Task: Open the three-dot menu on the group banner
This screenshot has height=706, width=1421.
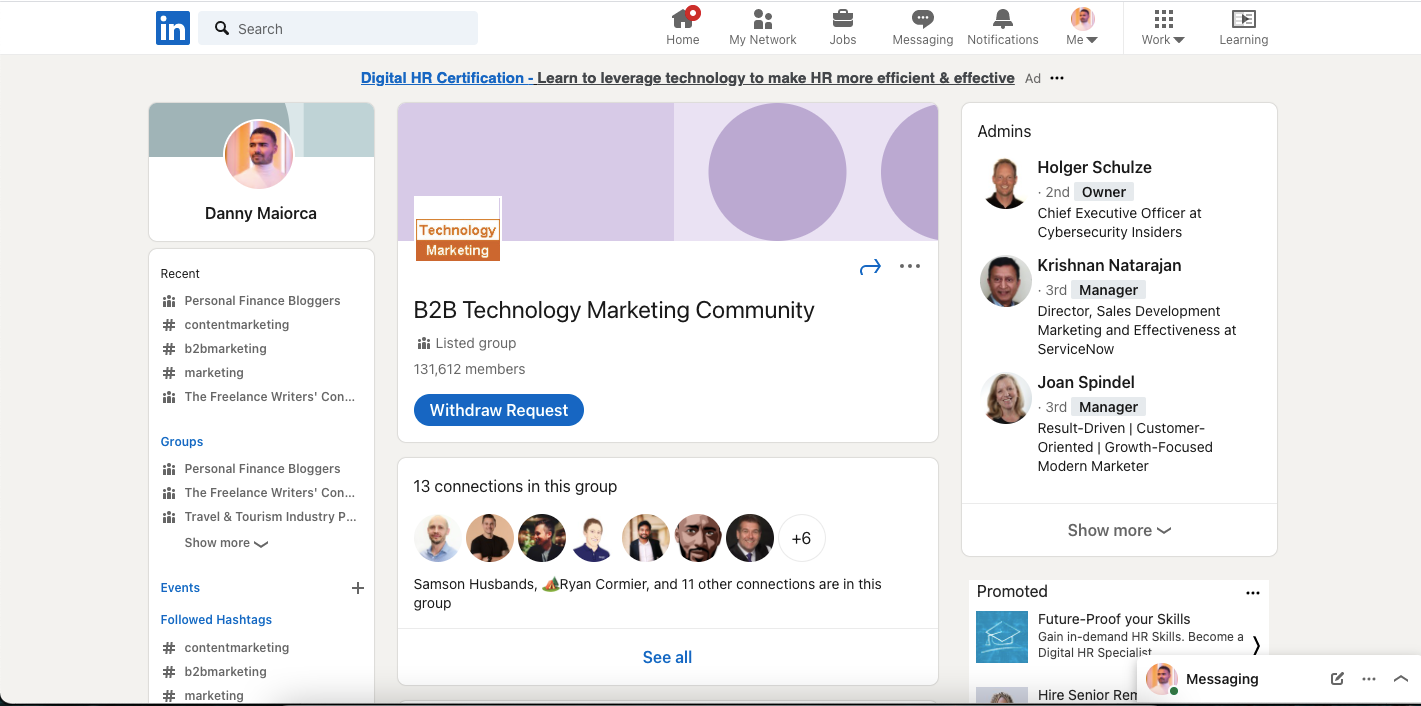Action: (x=909, y=266)
